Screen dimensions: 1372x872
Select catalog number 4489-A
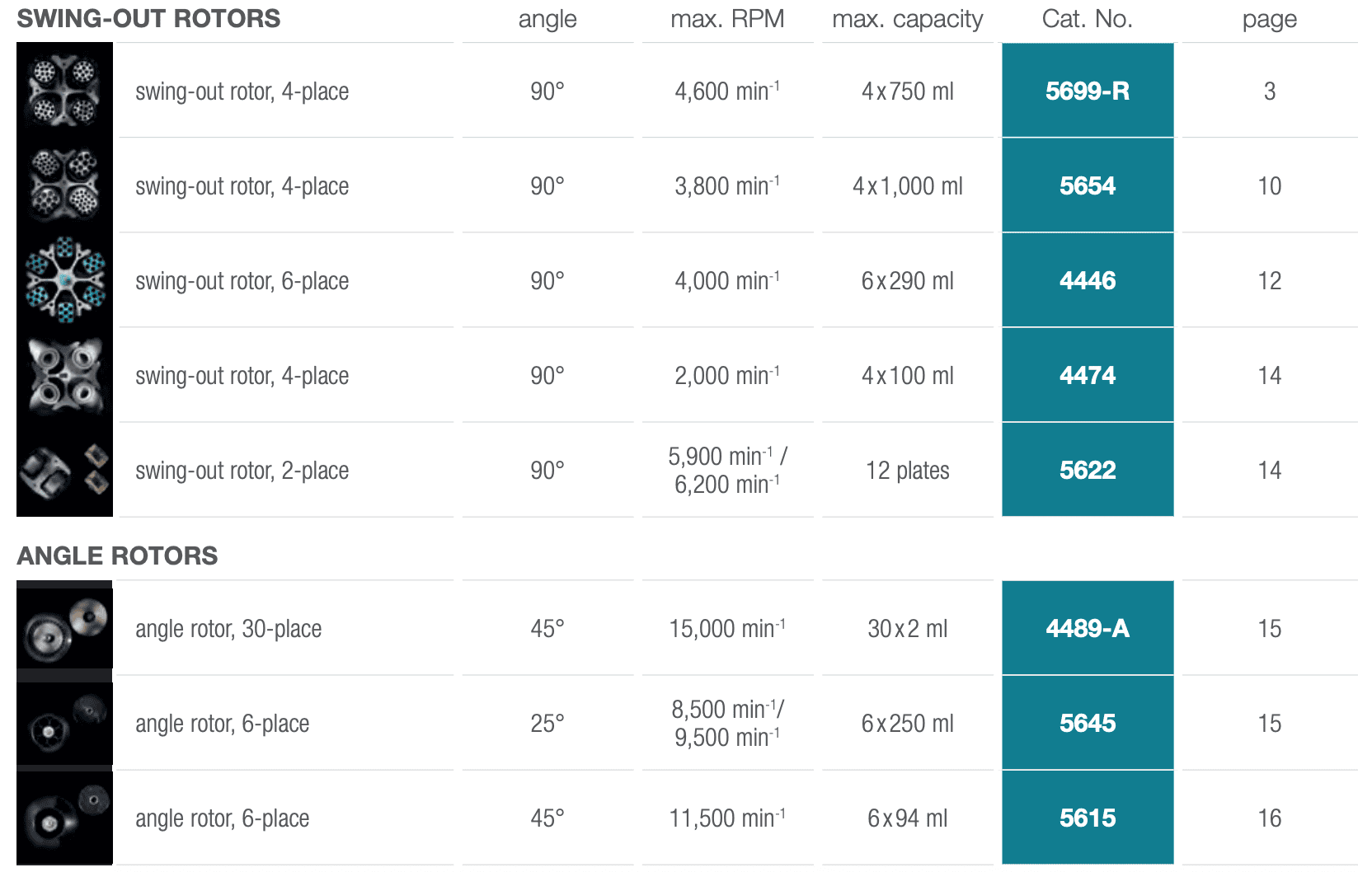tap(1088, 628)
